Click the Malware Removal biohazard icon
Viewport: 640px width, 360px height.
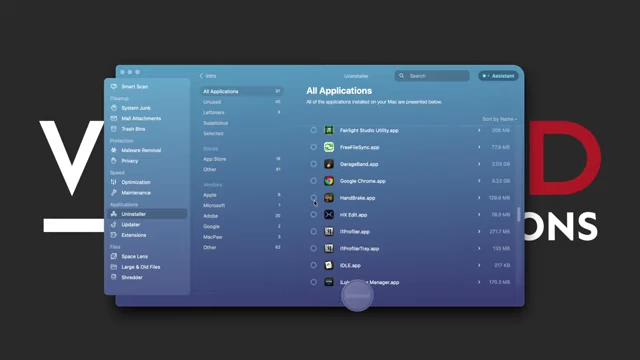tap(114, 150)
